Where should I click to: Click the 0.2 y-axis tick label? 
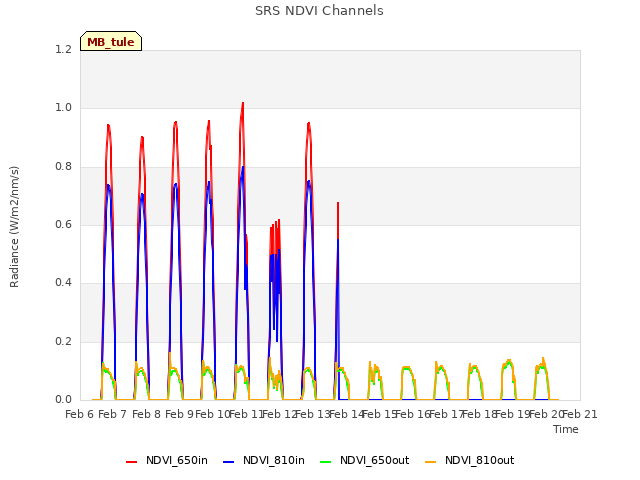(x=63, y=341)
